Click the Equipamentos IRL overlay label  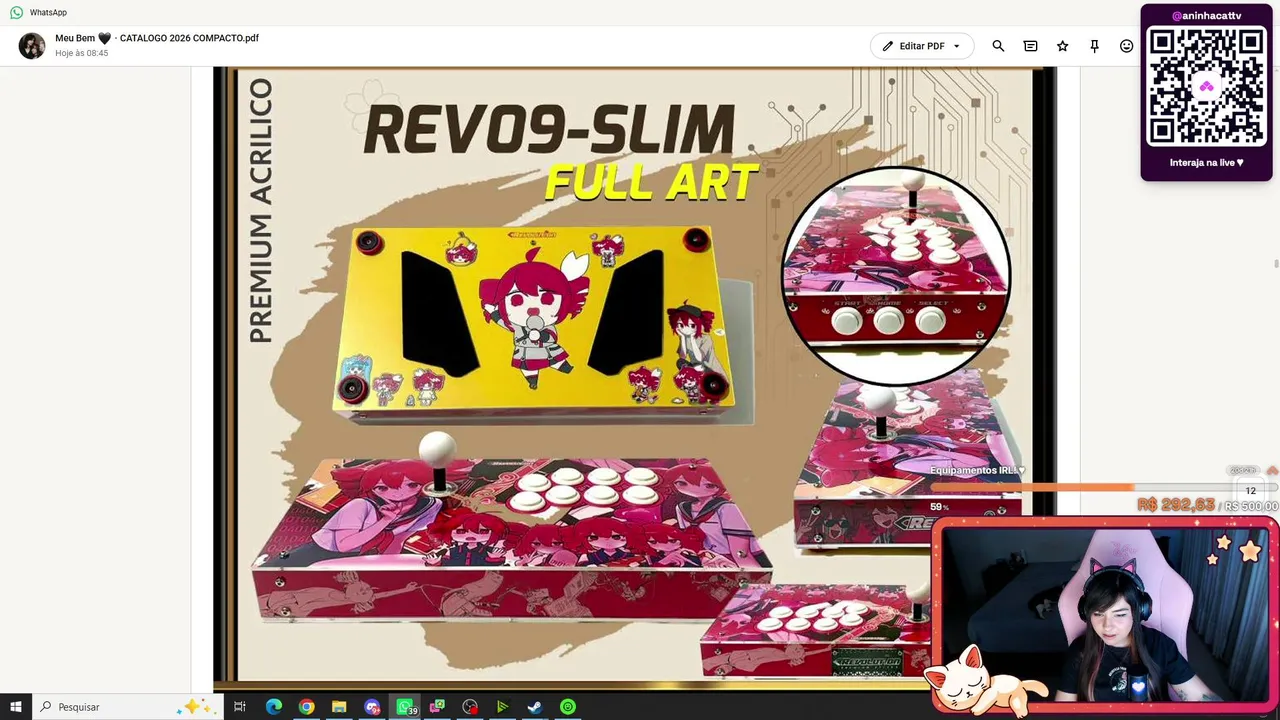pyautogui.click(x=977, y=470)
